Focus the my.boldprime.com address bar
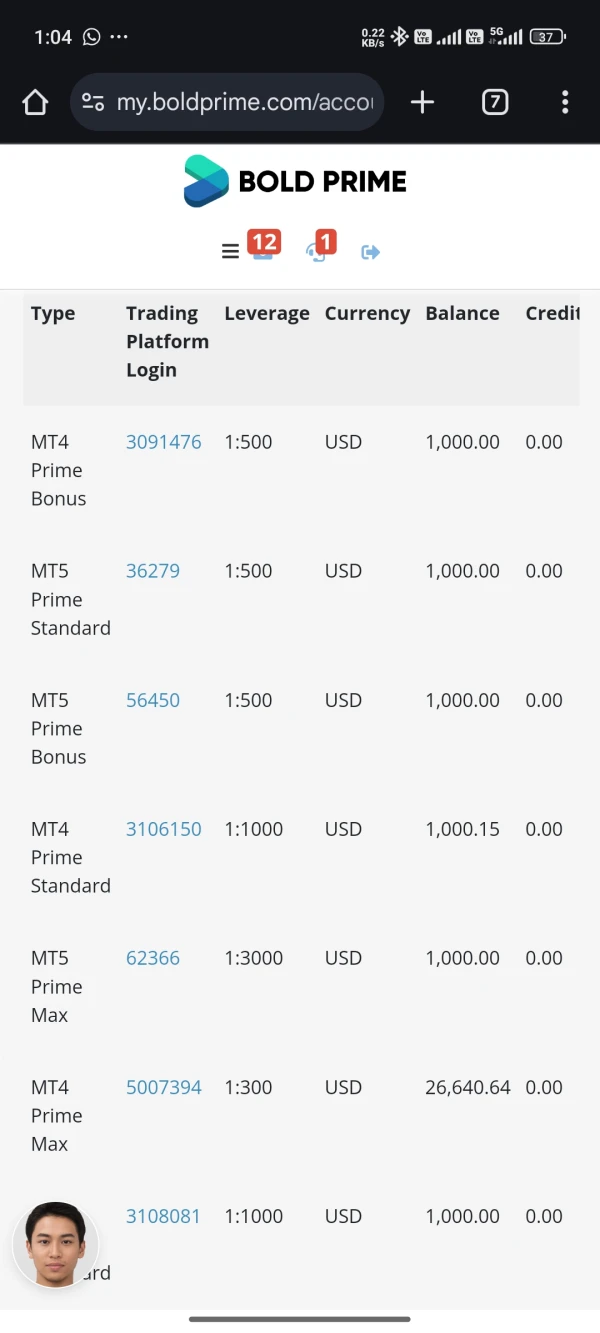 tap(245, 102)
